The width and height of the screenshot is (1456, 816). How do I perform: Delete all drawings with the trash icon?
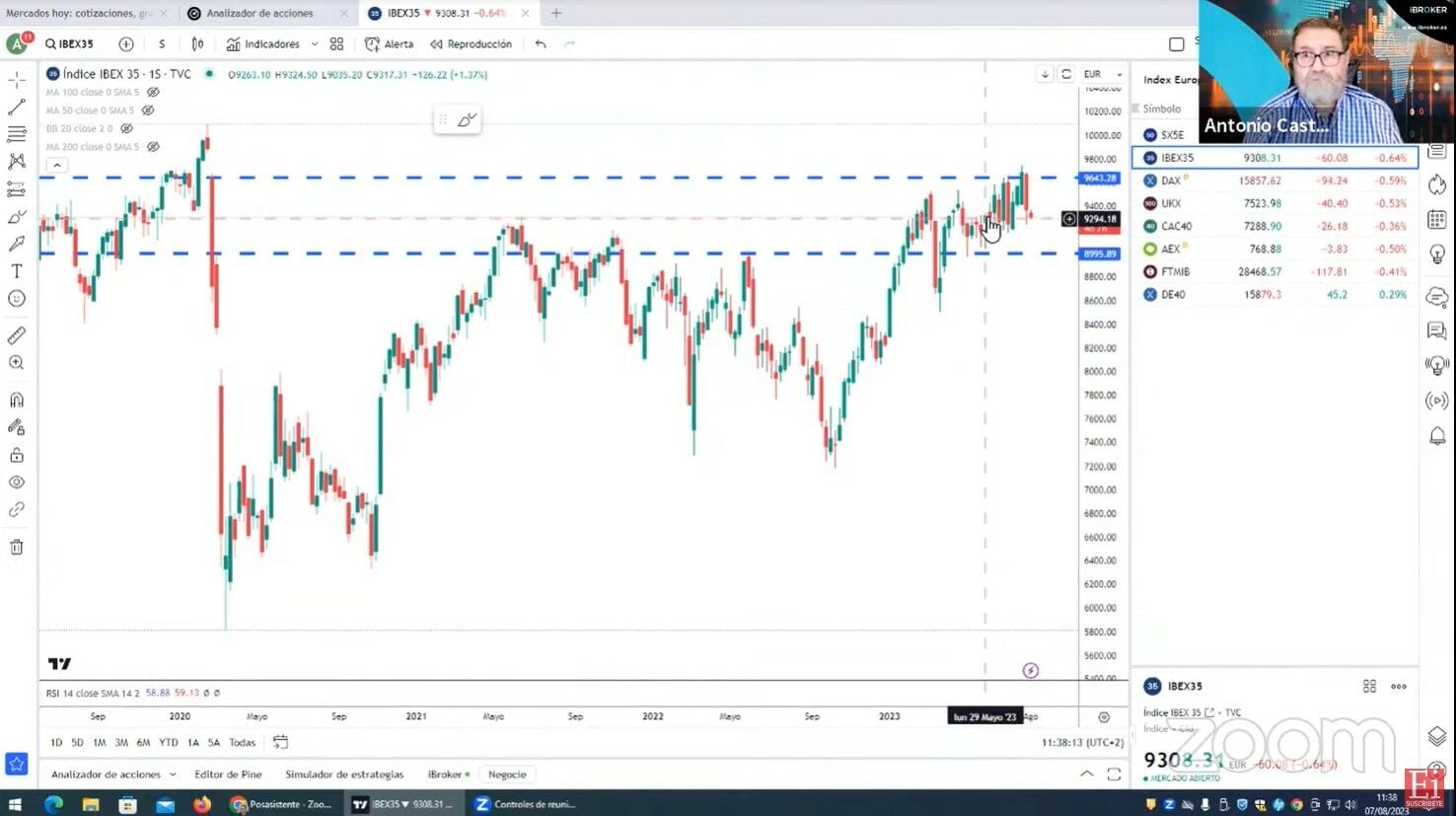17,548
